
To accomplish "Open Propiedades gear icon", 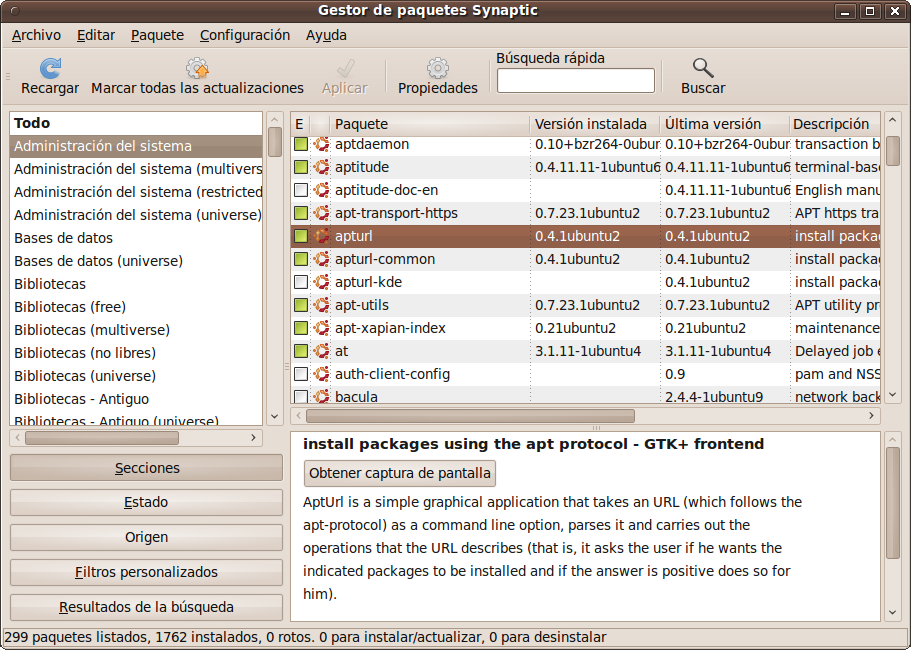I will (x=437, y=68).
